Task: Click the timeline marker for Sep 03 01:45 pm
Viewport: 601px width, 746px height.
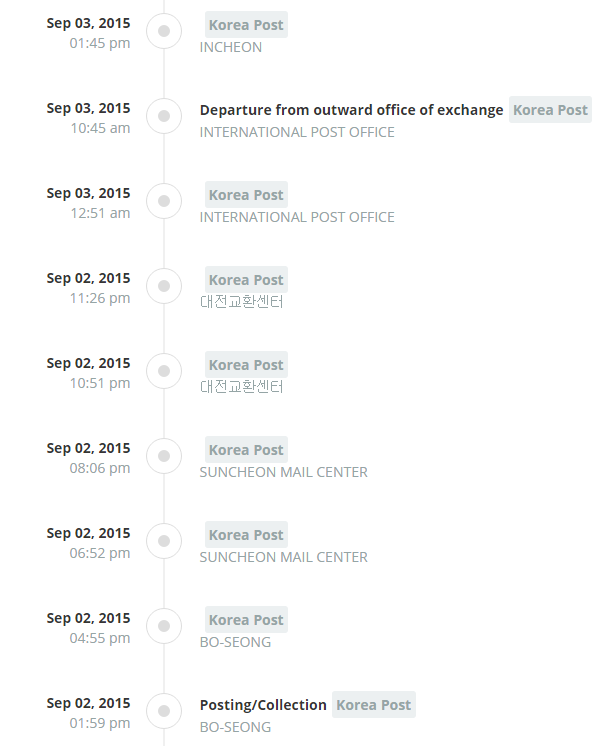Action: [x=164, y=31]
